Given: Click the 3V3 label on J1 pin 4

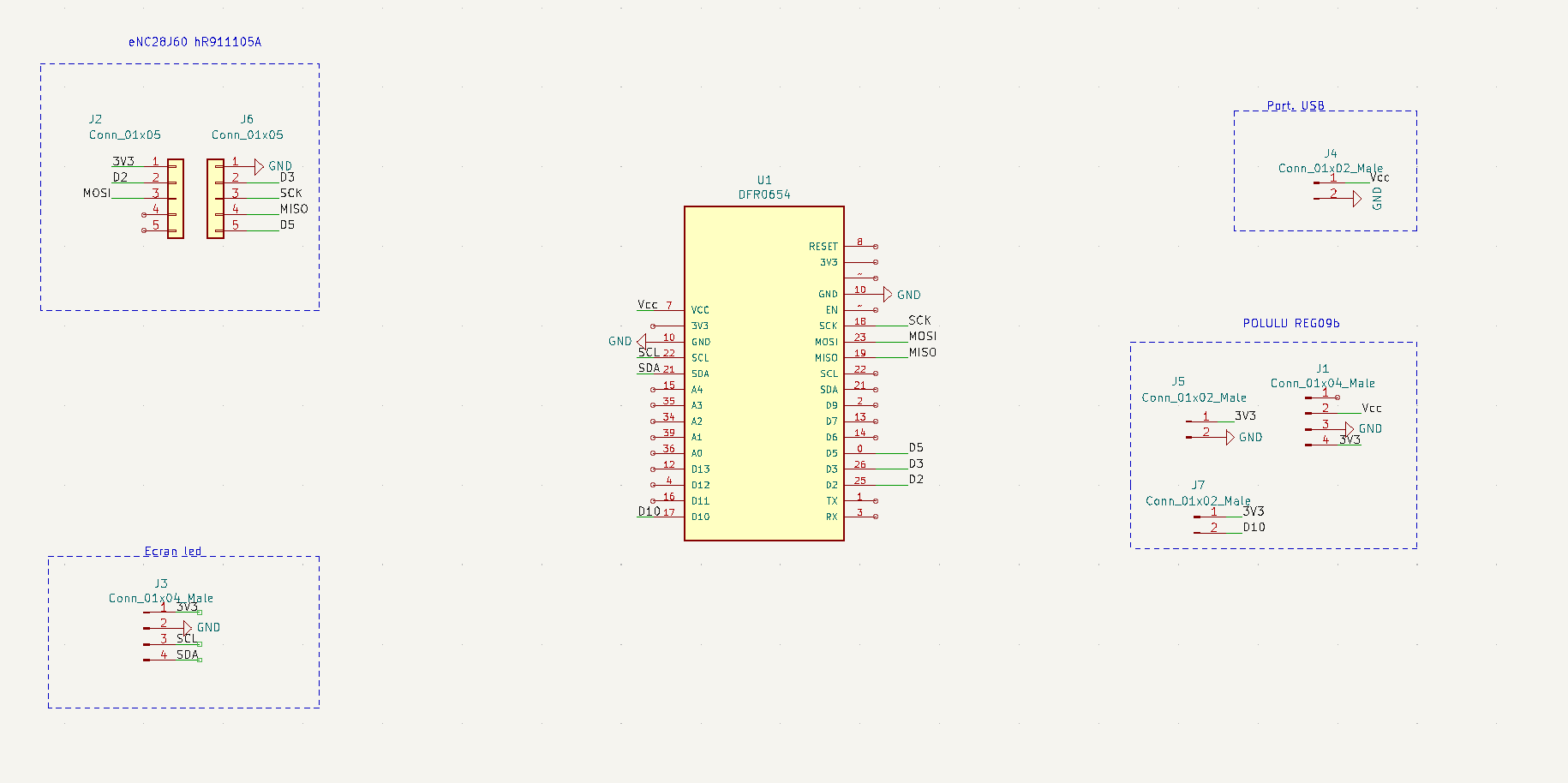Looking at the screenshot, I should click(1350, 439).
